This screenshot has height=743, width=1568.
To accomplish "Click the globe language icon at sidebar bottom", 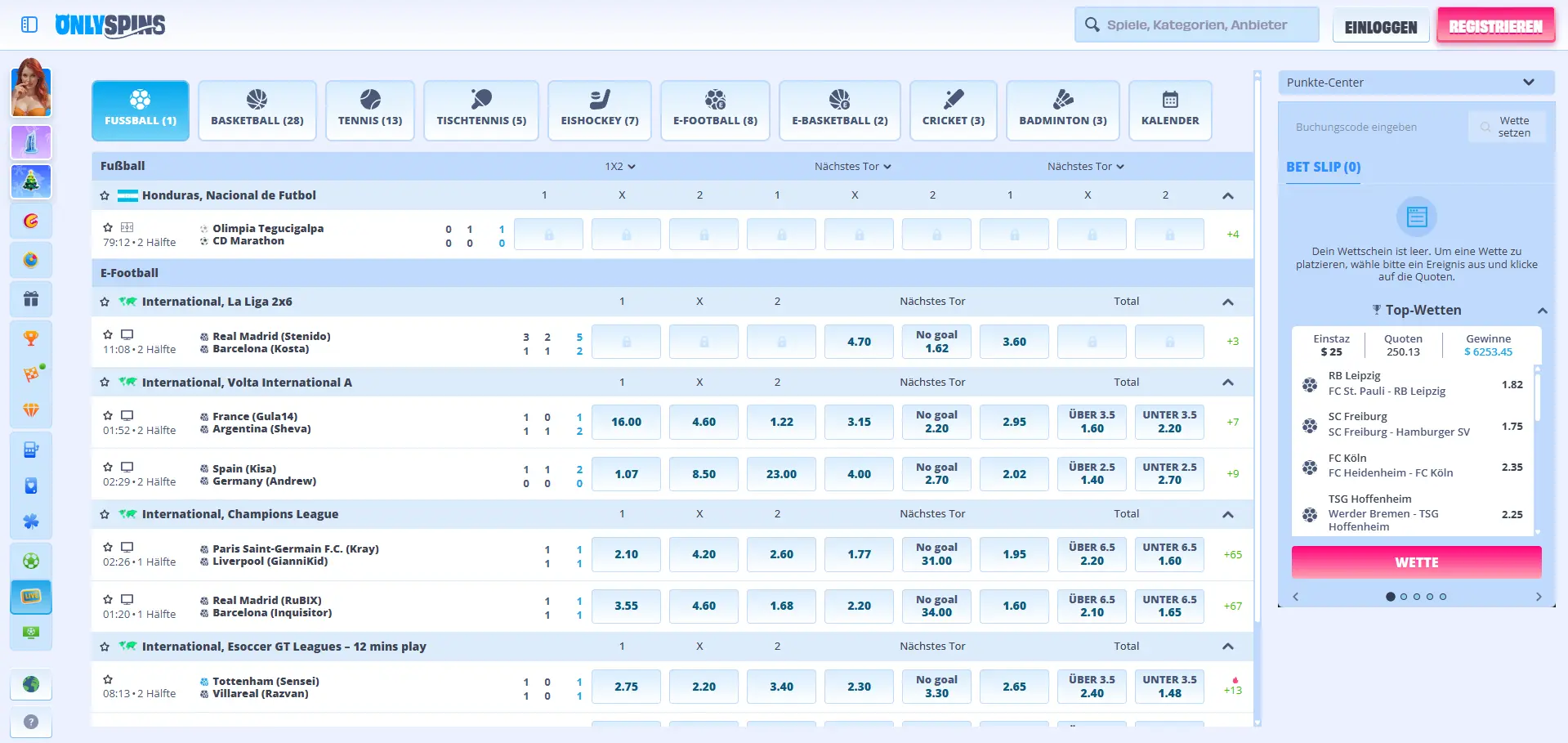I will point(30,686).
